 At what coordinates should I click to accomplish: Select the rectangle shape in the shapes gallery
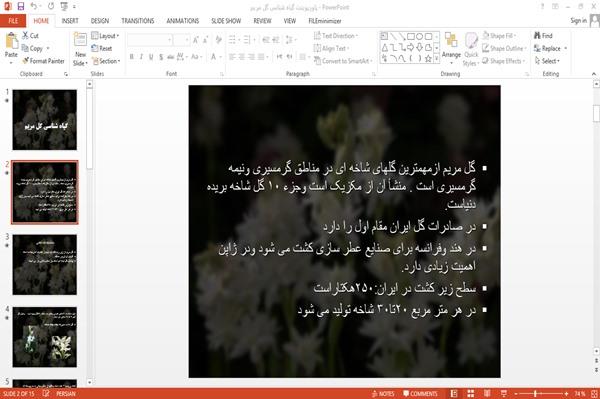tap(411, 37)
